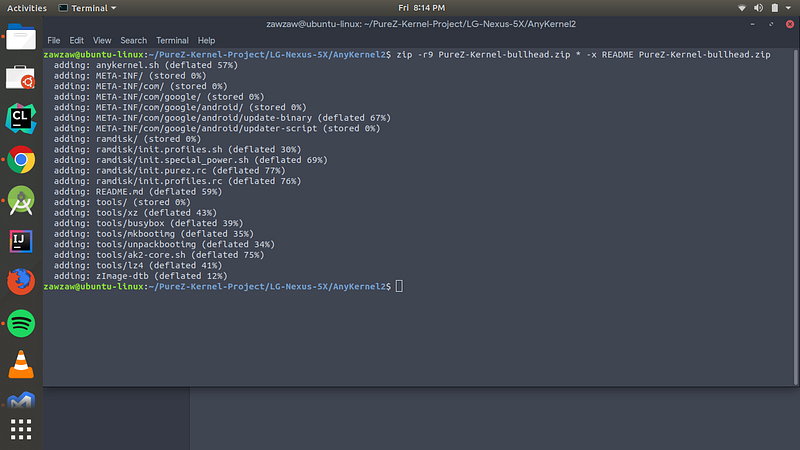Launch IntelliJ IDEA from the dock
This screenshot has width=800, height=450.
[x=21, y=241]
